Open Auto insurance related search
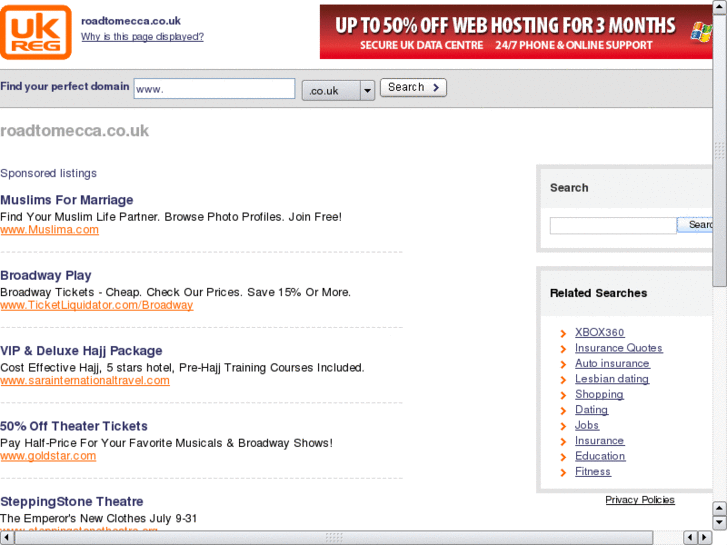727x545 pixels. tap(612, 363)
